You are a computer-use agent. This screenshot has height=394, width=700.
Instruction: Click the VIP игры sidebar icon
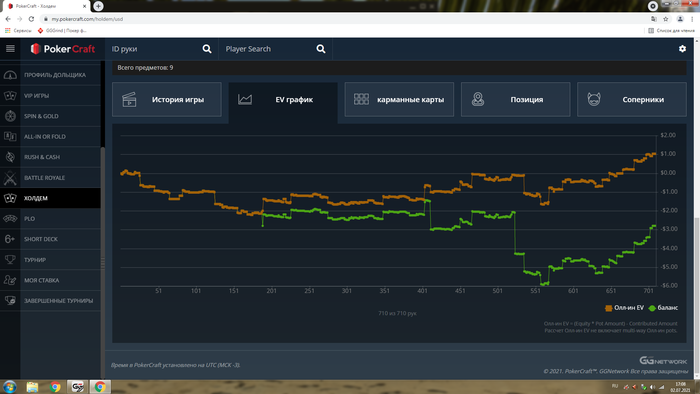pyautogui.click(x=10, y=95)
